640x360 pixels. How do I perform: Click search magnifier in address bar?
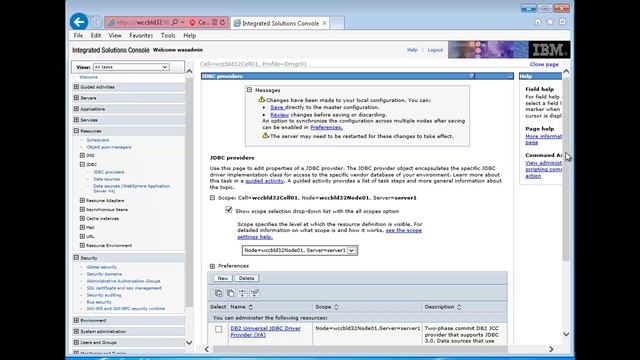point(175,22)
